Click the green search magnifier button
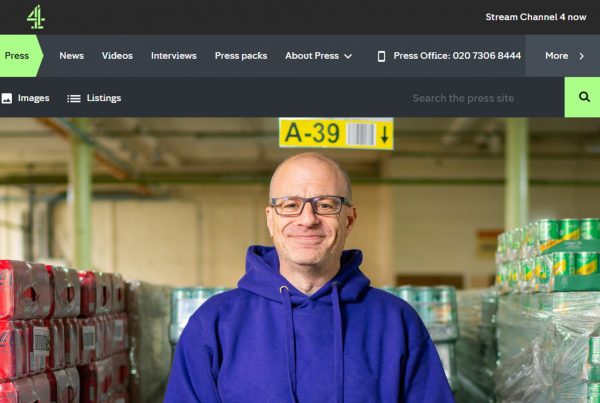 click(583, 97)
